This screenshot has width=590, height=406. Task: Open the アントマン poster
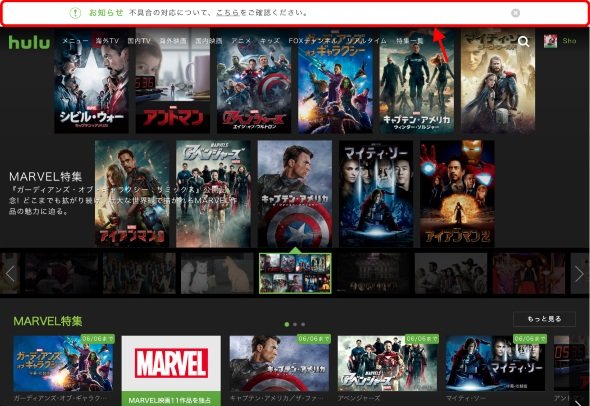[173, 81]
